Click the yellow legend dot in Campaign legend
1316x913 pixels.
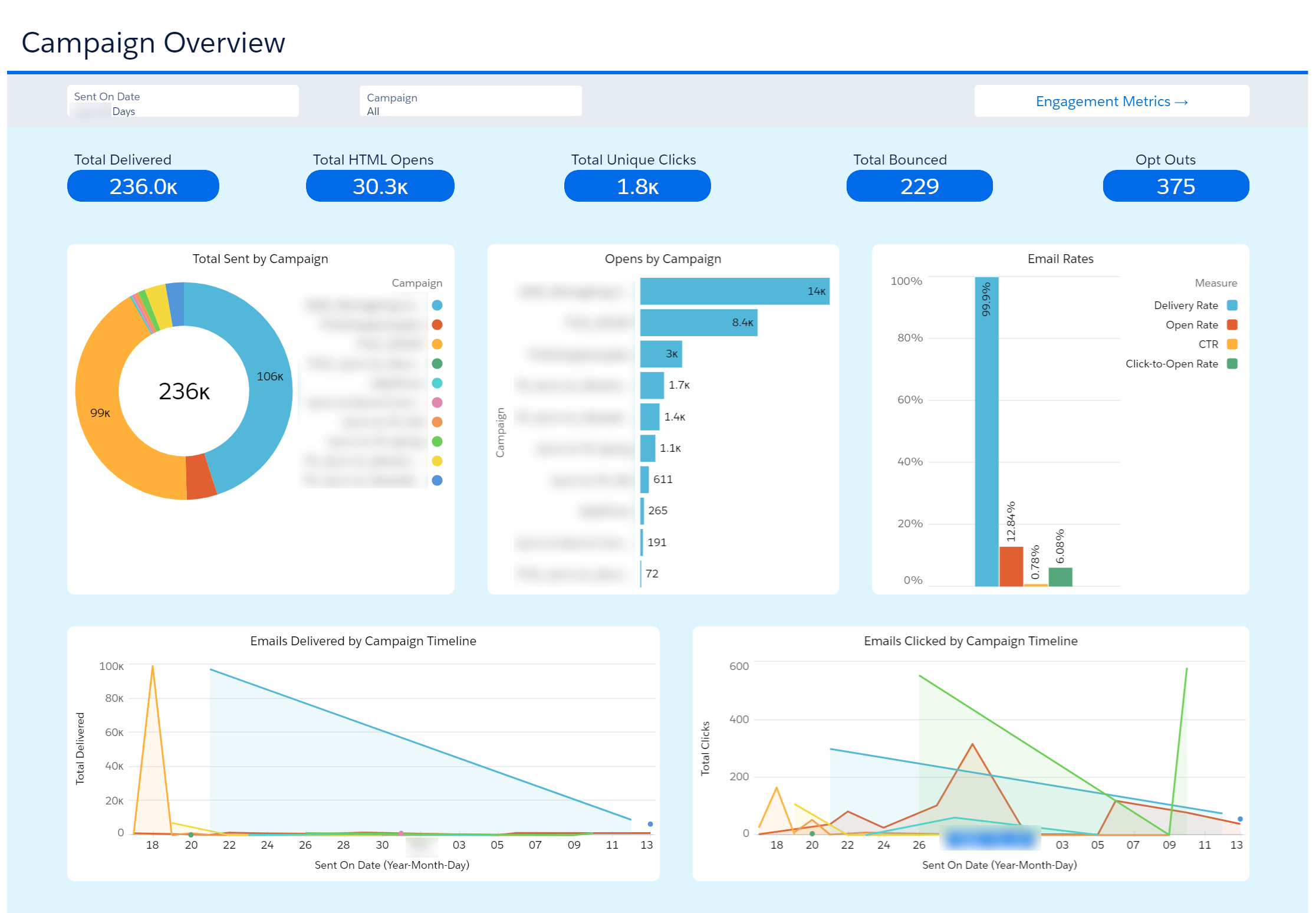click(437, 461)
